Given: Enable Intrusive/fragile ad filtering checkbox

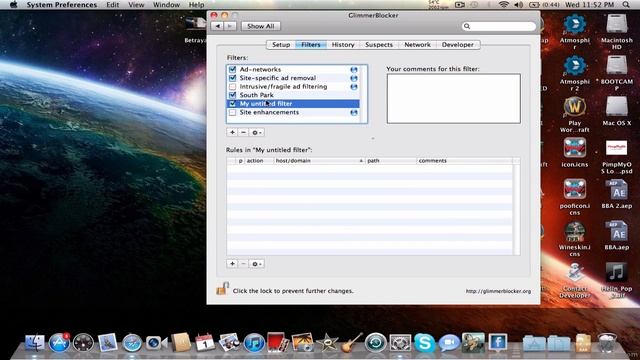Looking at the screenshot, I should (233, 87).
